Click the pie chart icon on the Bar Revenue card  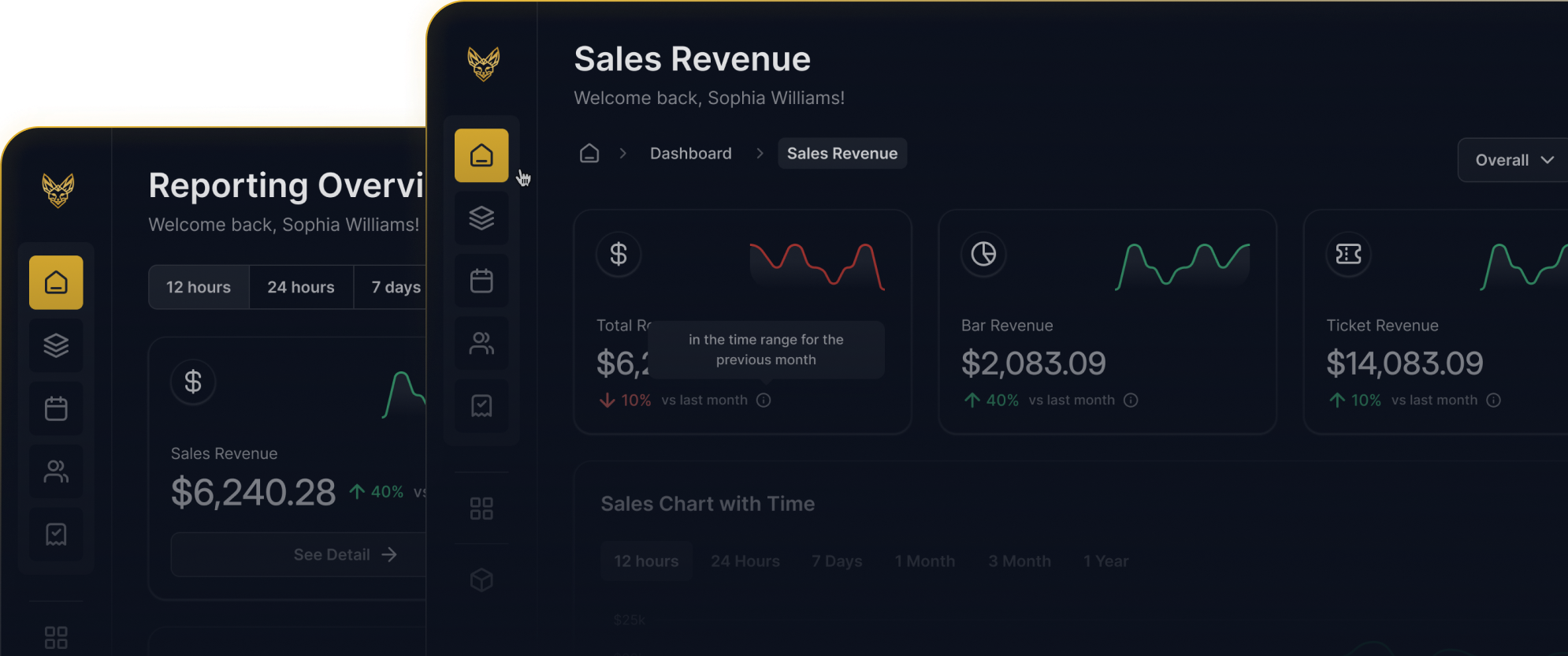click(983, 254)
